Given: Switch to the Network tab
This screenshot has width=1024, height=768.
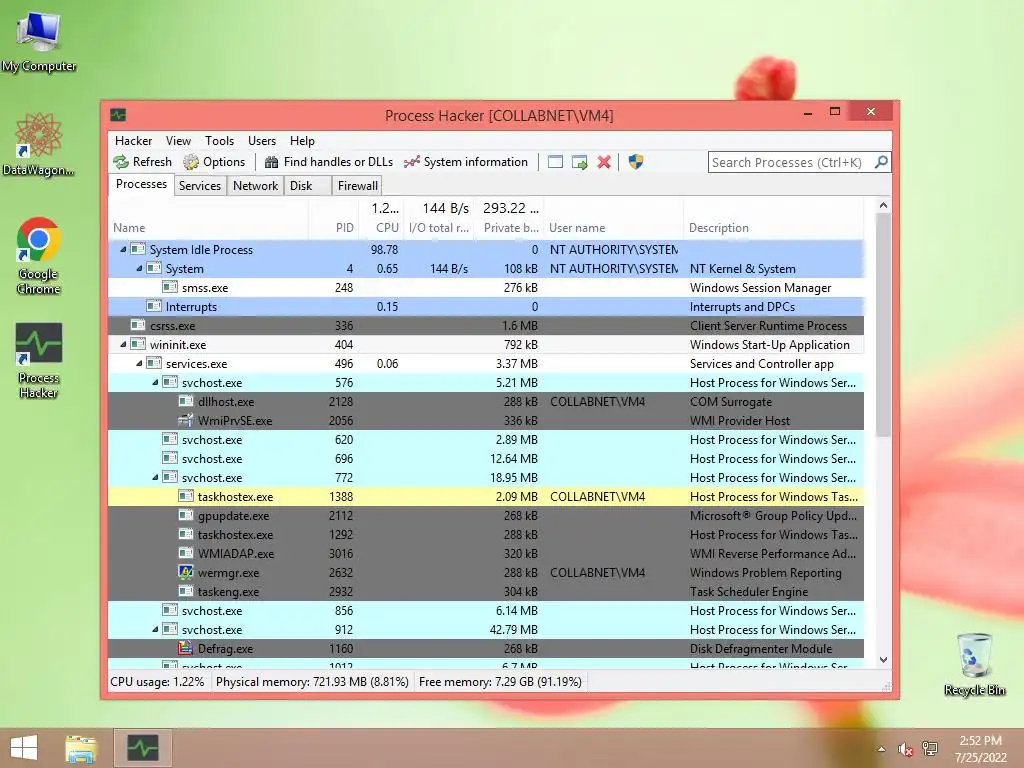Looking at the screenshot, I should click(x=255, y=186).
